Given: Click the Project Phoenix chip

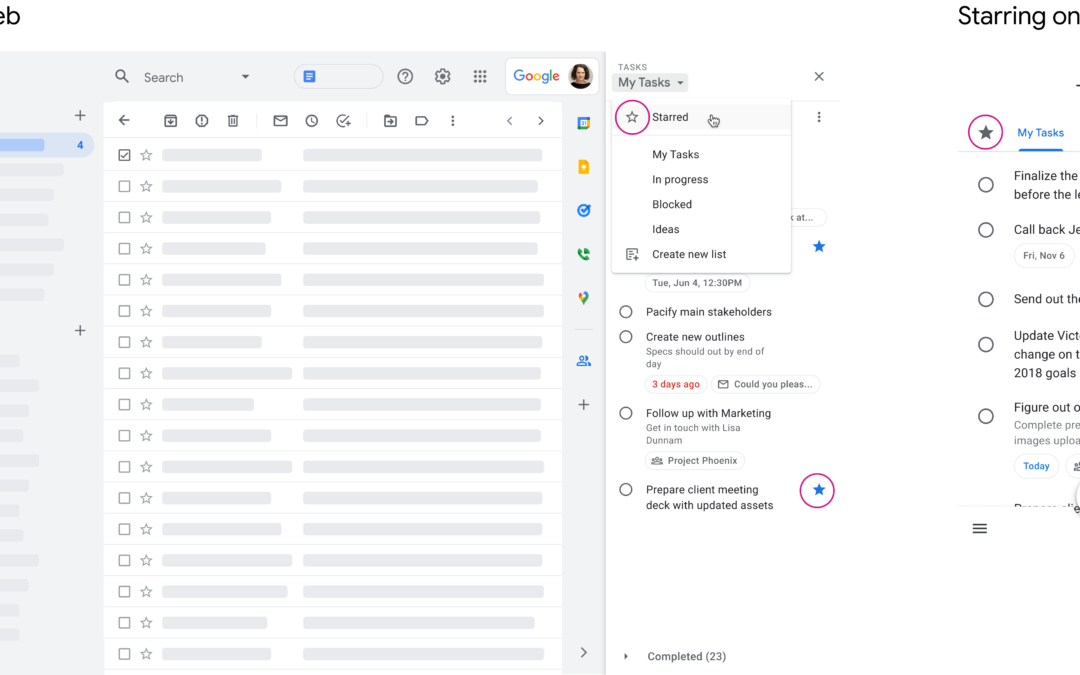Looking at the screenshot, I should pos(694,460).
